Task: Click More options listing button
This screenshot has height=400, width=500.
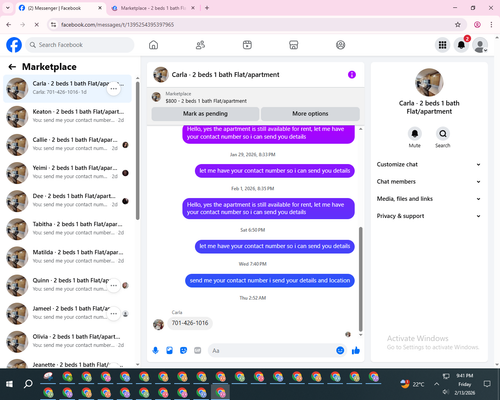Action: click(x=310, y=114)
